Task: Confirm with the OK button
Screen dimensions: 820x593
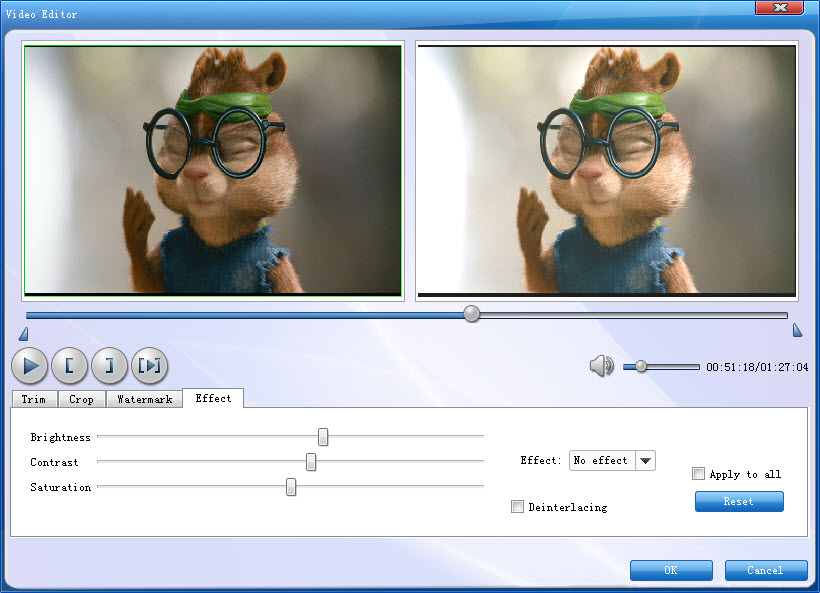Action: coord(671,570)
